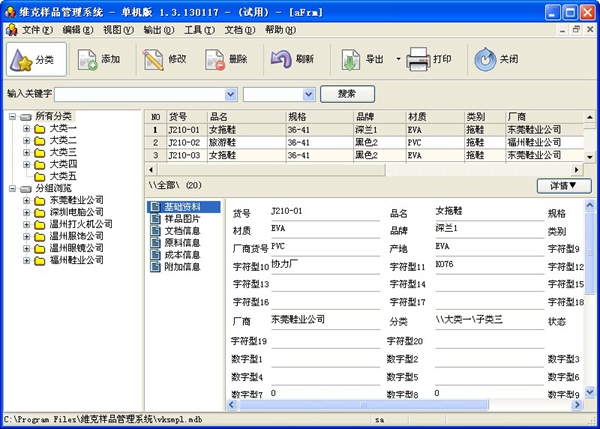
Task: Click the 关闭 close toolbar icon
Action: coord(485,59)
